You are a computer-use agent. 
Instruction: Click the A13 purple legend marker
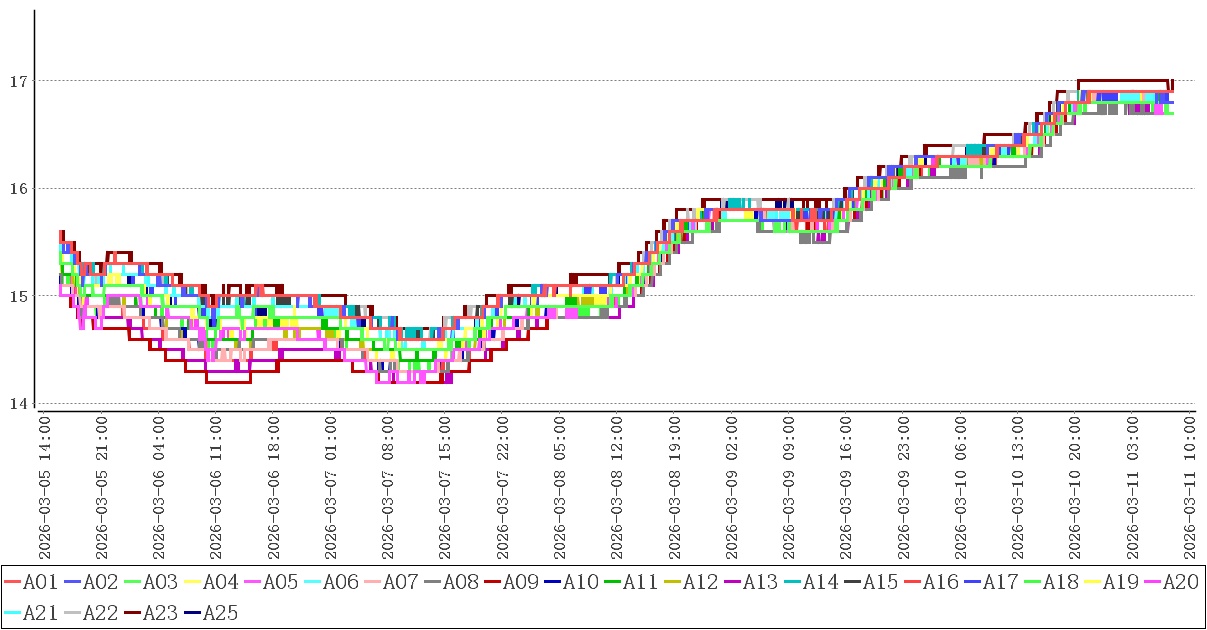coord(733,582)
